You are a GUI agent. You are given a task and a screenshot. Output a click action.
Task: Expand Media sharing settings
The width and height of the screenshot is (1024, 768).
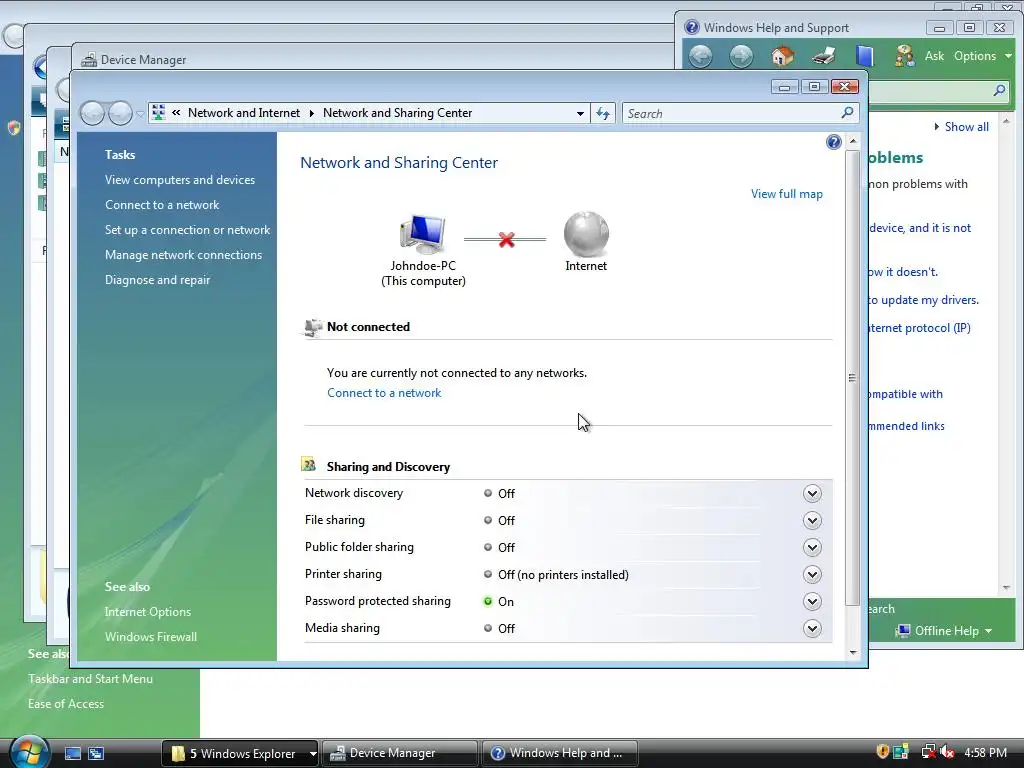coord(812,628)
